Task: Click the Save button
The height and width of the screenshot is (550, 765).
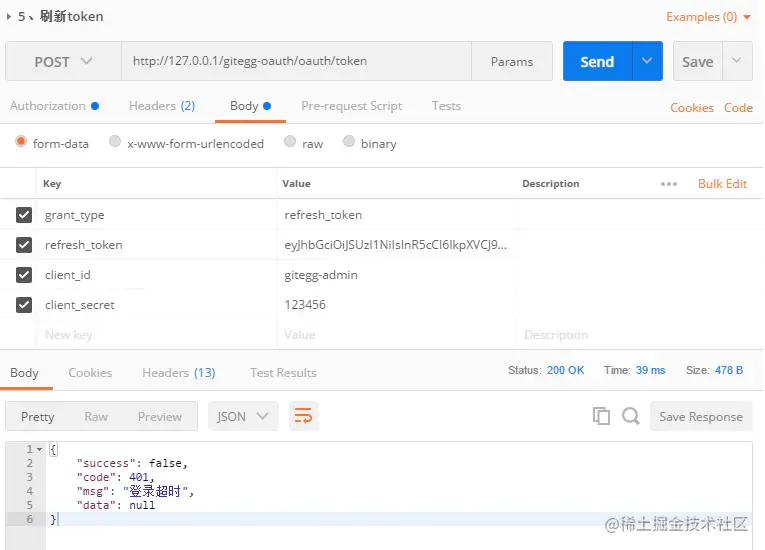Action: pos(698,61)
